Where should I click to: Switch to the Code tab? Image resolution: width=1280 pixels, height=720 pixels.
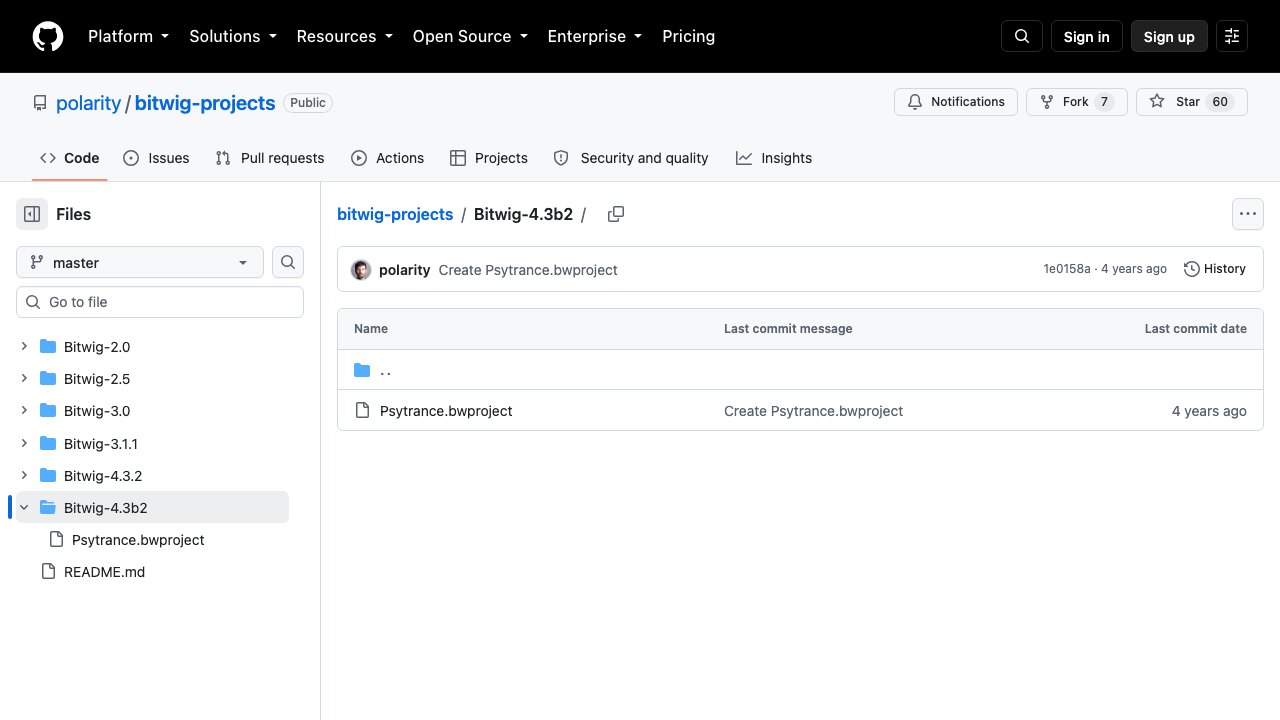[x=69, y=158]
